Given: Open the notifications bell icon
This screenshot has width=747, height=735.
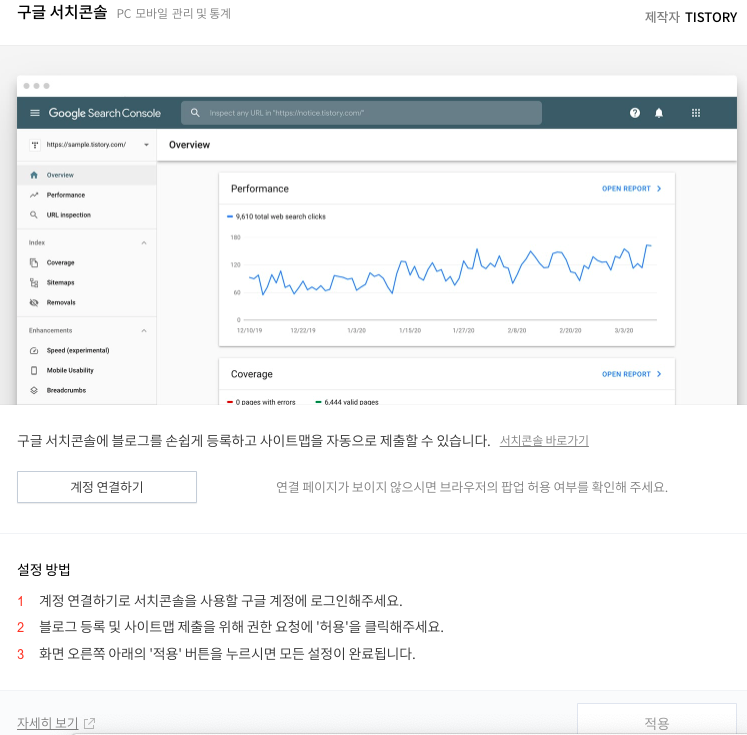Looking at the screenshot, I should [x=659, y=113].
